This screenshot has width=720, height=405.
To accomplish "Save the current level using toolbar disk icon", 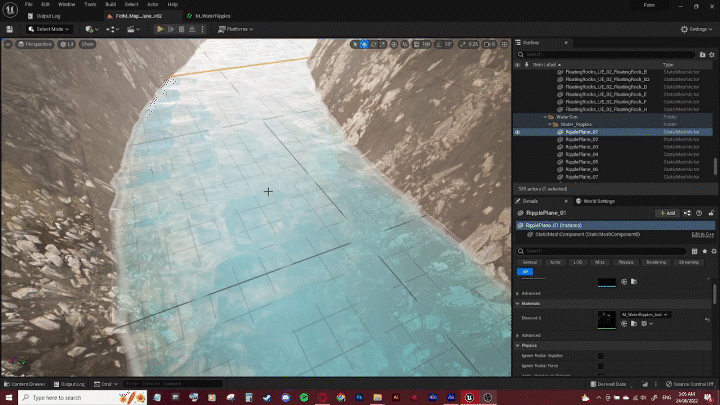I will pyautogui.click(x=10, y=29).
